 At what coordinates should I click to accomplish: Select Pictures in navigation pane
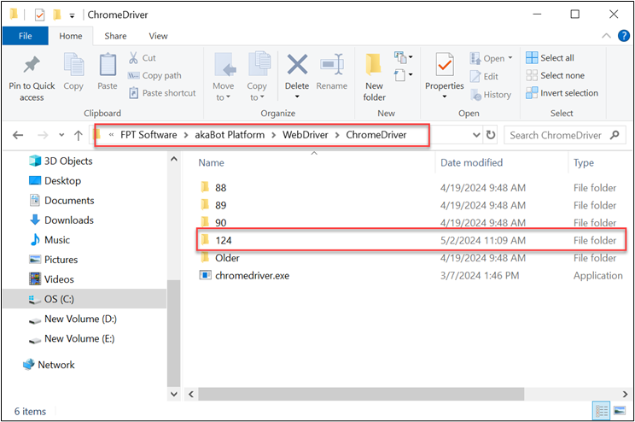point(53,260)
